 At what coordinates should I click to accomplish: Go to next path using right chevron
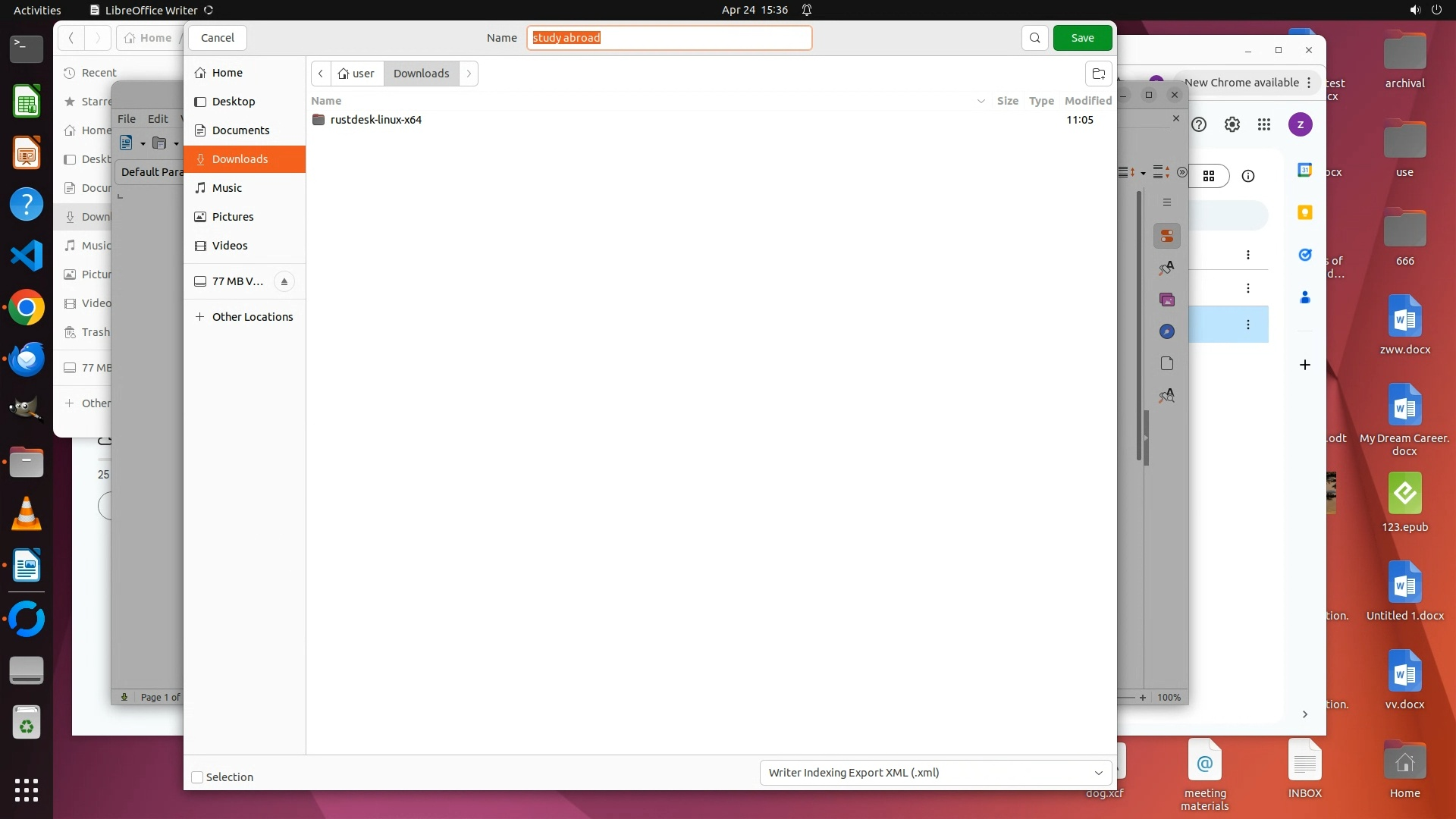pyautogui.click(x=469, y=74)
